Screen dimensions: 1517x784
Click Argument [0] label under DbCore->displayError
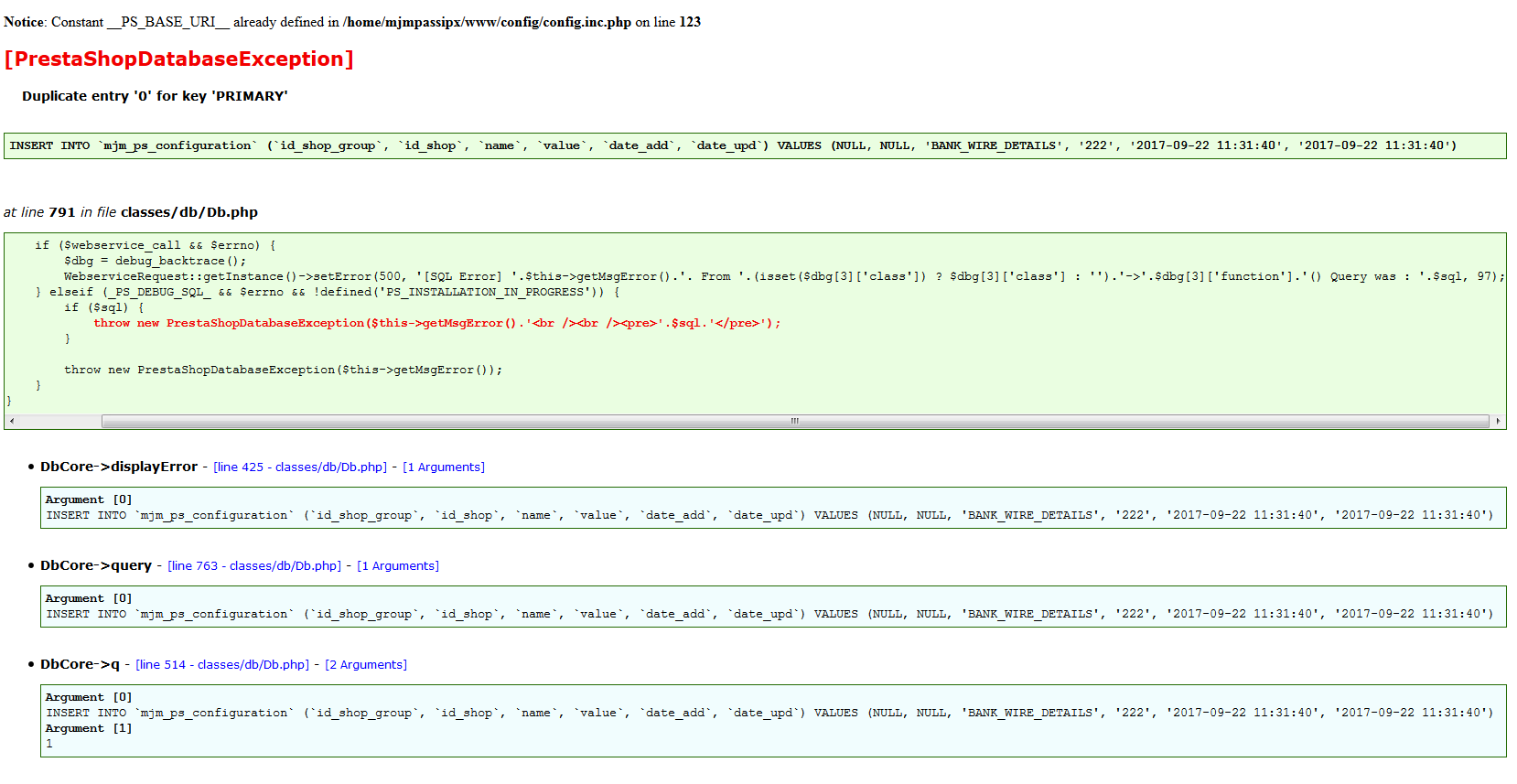pyautogui.click(x=89, y=499)
